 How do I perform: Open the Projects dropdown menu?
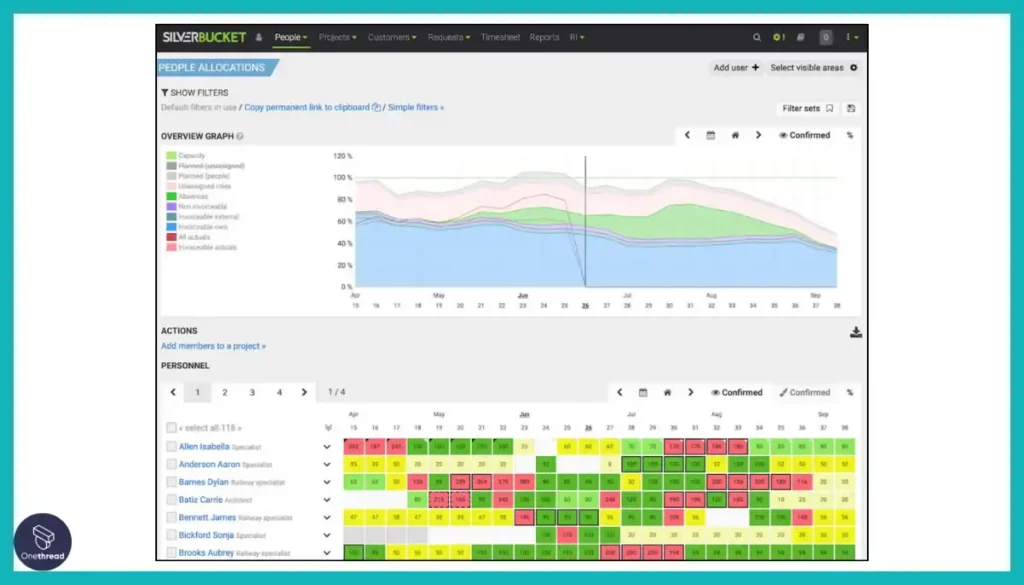pos(338,37)
